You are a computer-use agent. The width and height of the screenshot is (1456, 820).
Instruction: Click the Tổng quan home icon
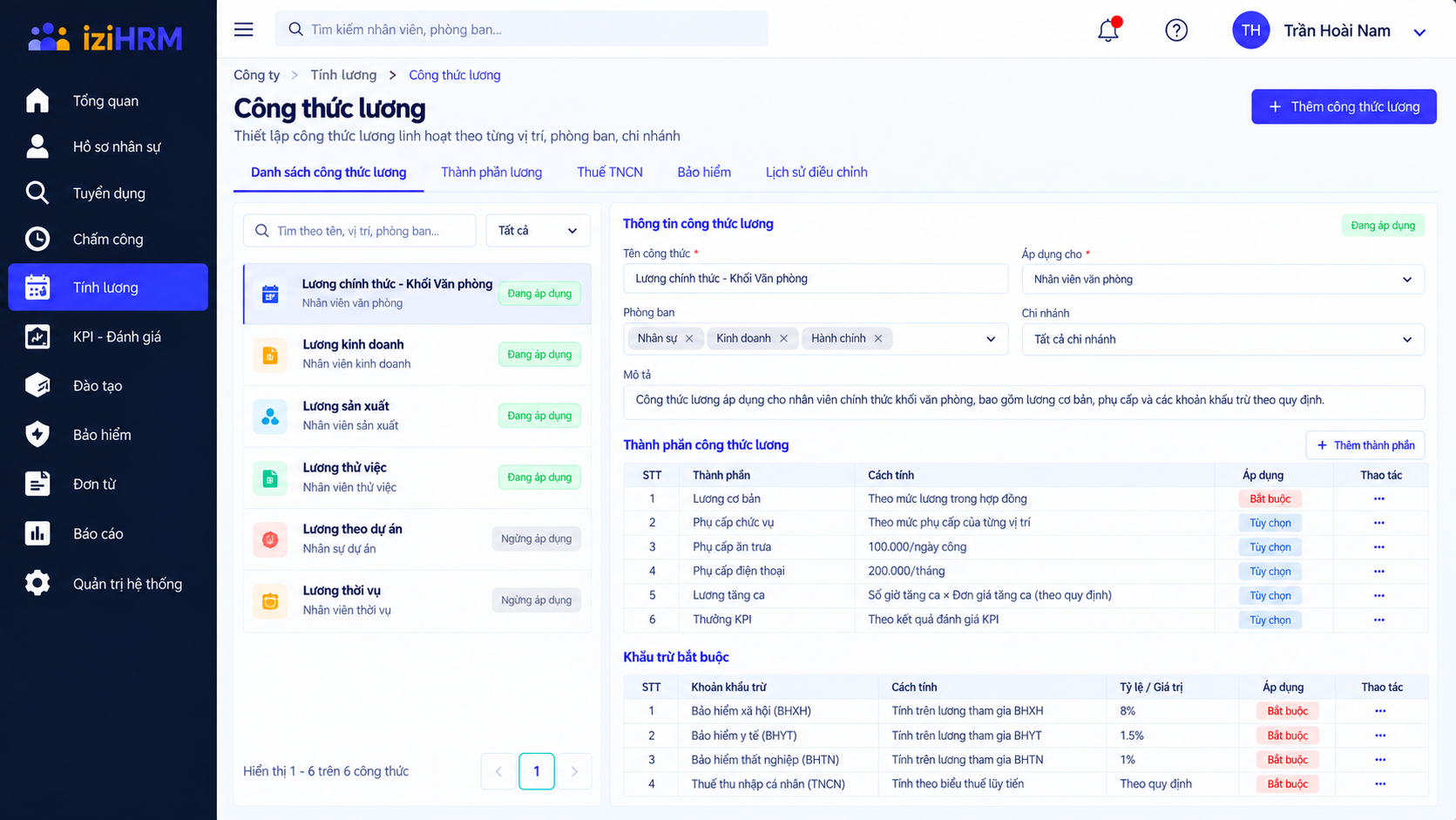coord(37,100)
